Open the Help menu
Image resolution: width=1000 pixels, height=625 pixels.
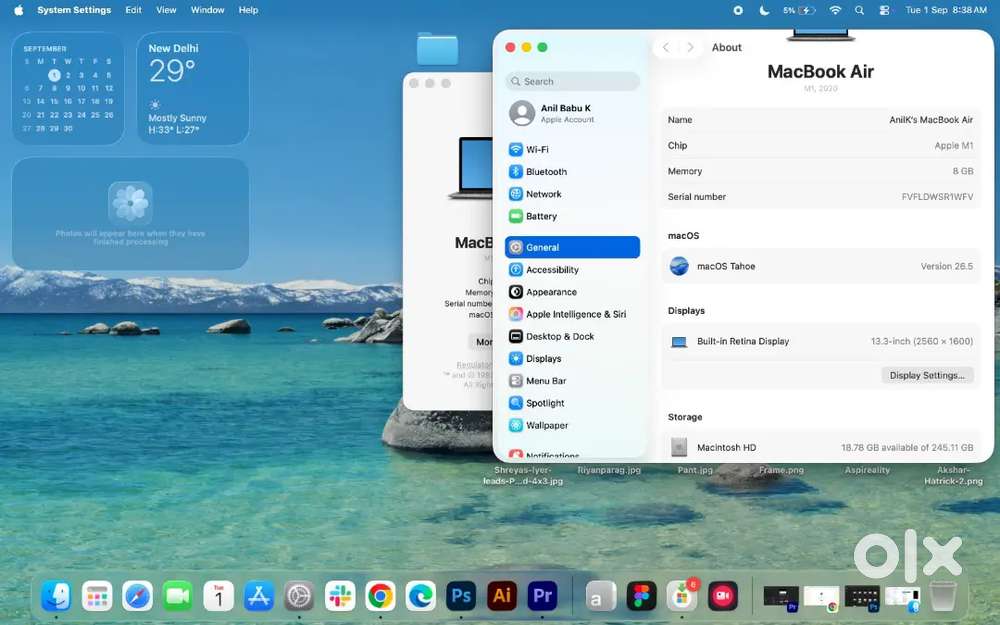(x=248, y=10)
